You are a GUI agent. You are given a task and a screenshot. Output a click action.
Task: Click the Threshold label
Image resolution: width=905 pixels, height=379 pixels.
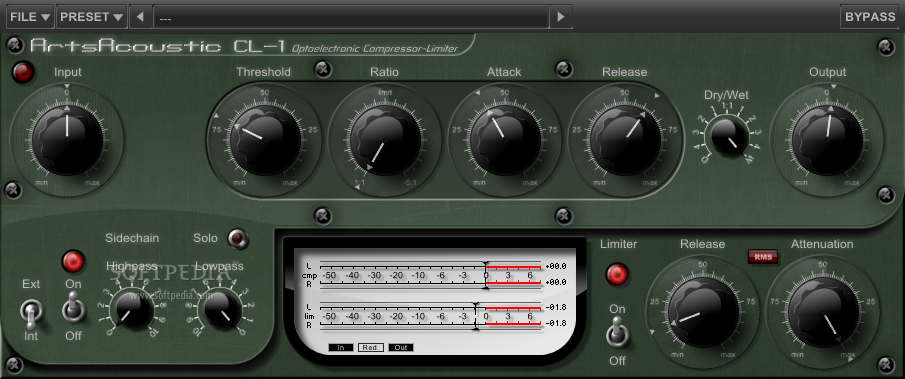263,72
